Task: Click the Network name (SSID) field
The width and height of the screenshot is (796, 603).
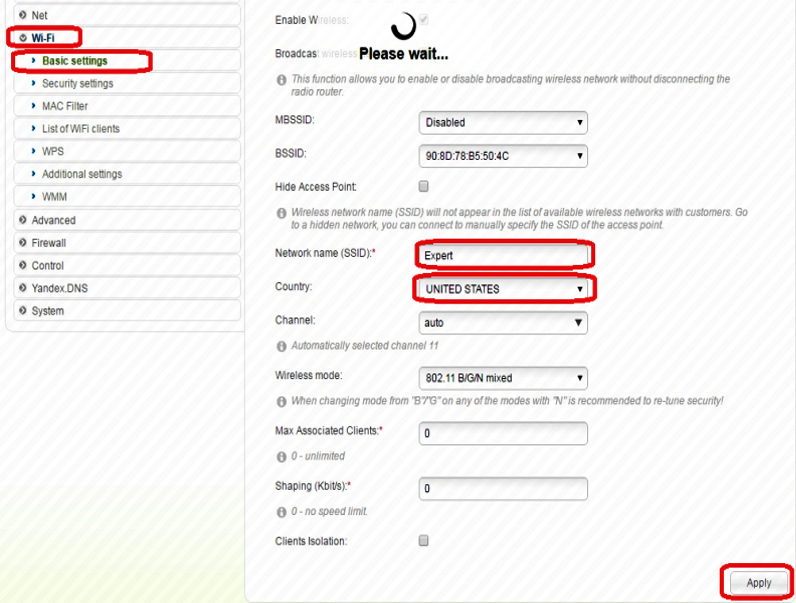Action: [x=502, y=255]
